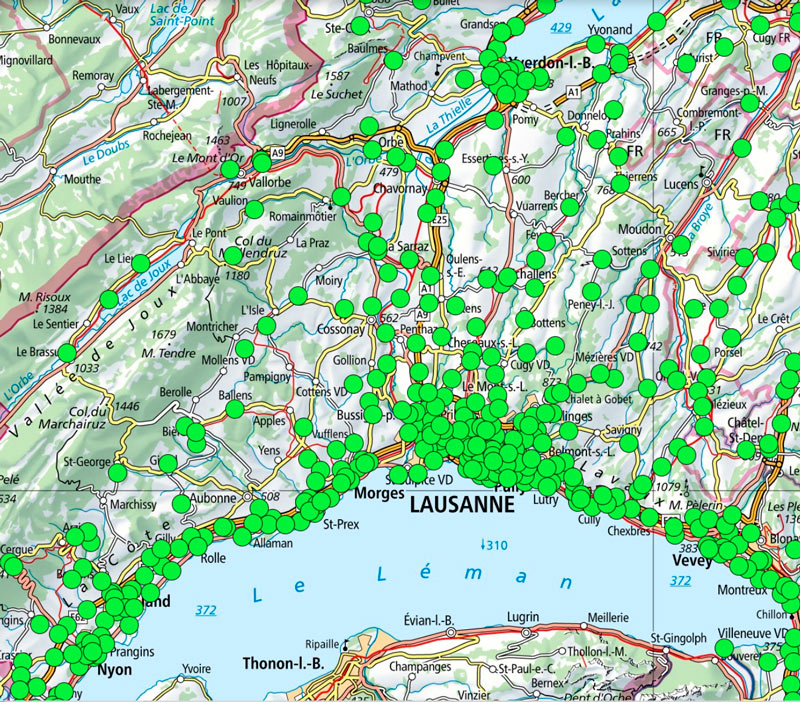Click the green marker at Le Brassus
800x702 pixels.
[66, 353]
